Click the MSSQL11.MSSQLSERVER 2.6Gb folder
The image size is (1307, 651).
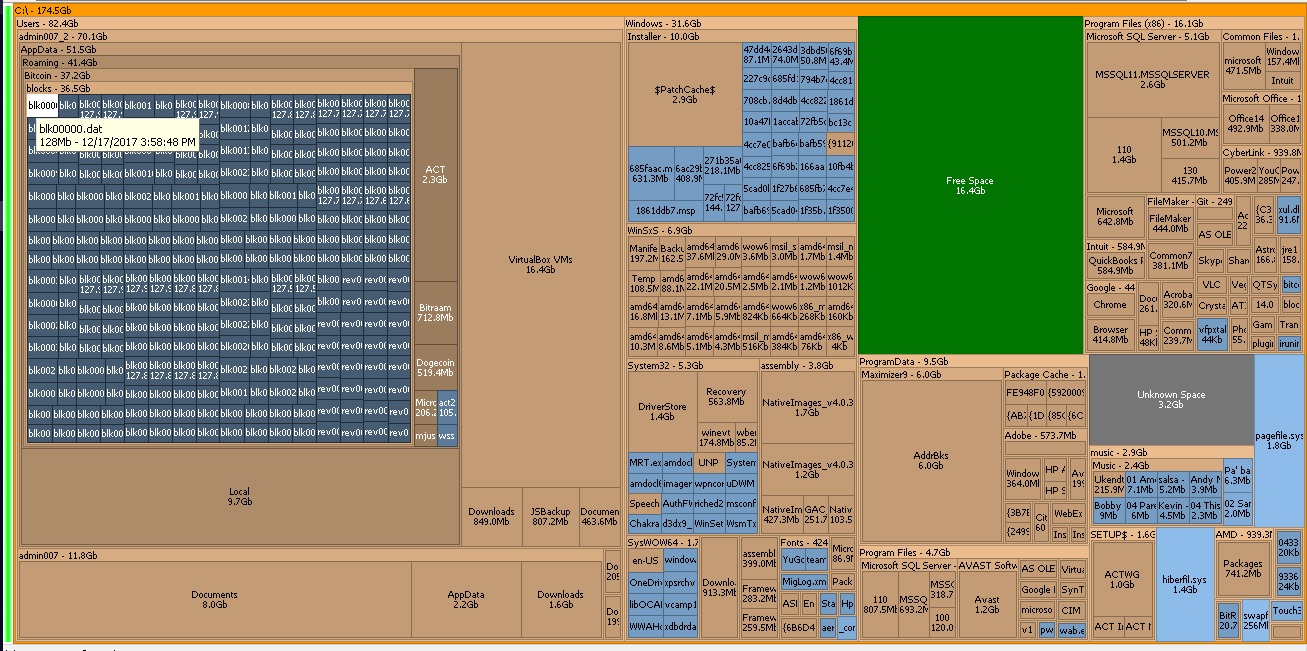[1152, 80]
